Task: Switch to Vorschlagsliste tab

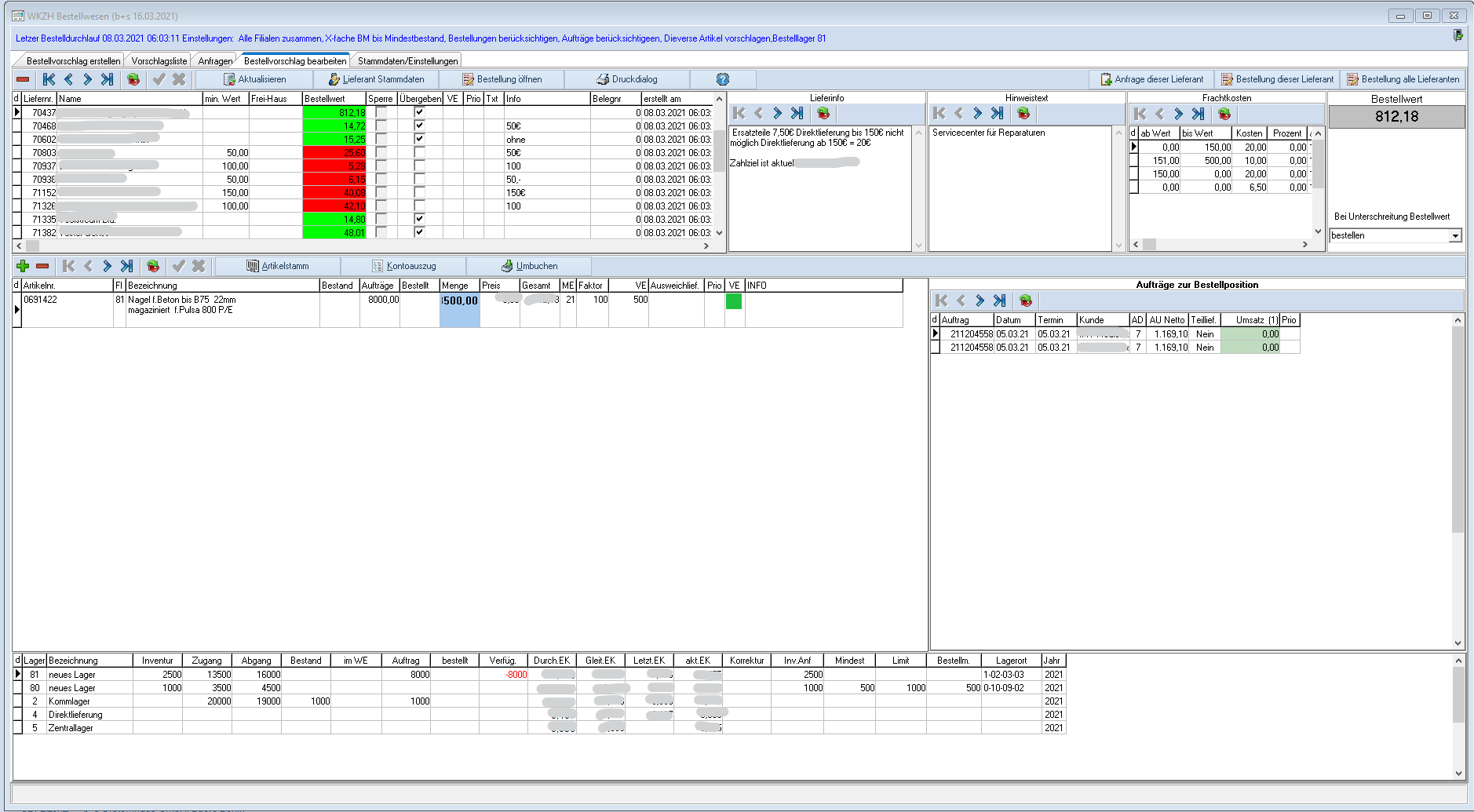Action: (159, 61)
